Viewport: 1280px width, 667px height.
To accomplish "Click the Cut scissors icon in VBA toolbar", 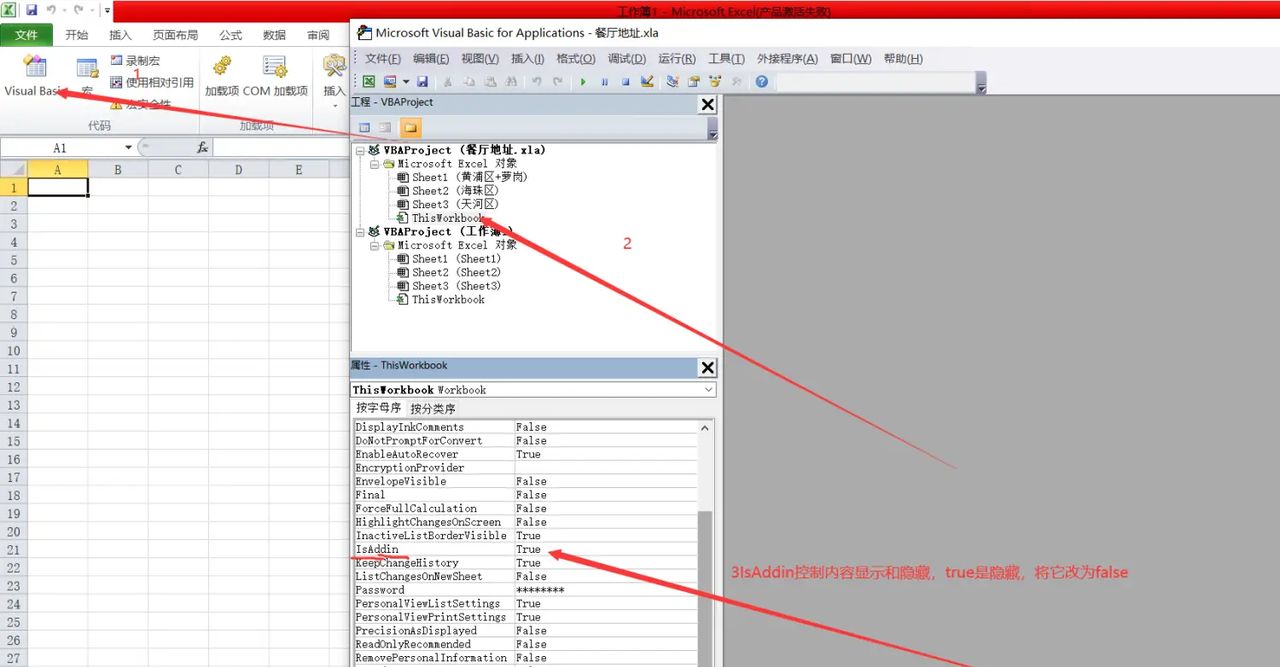I will [x=448, y=82].
